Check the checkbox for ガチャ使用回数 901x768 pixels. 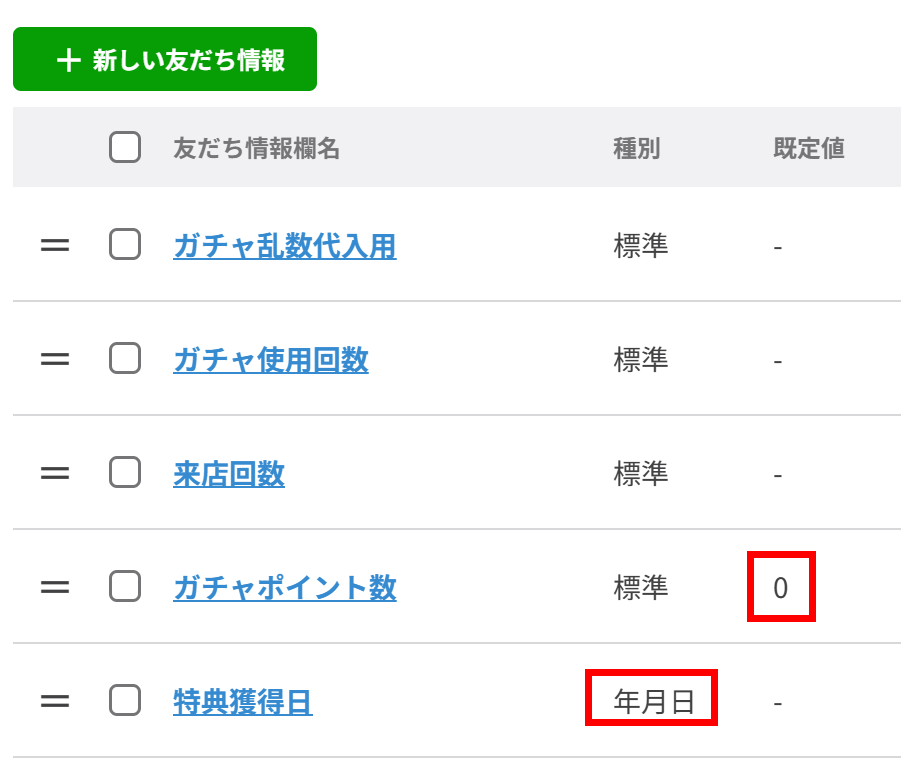(x=124, y=358)
